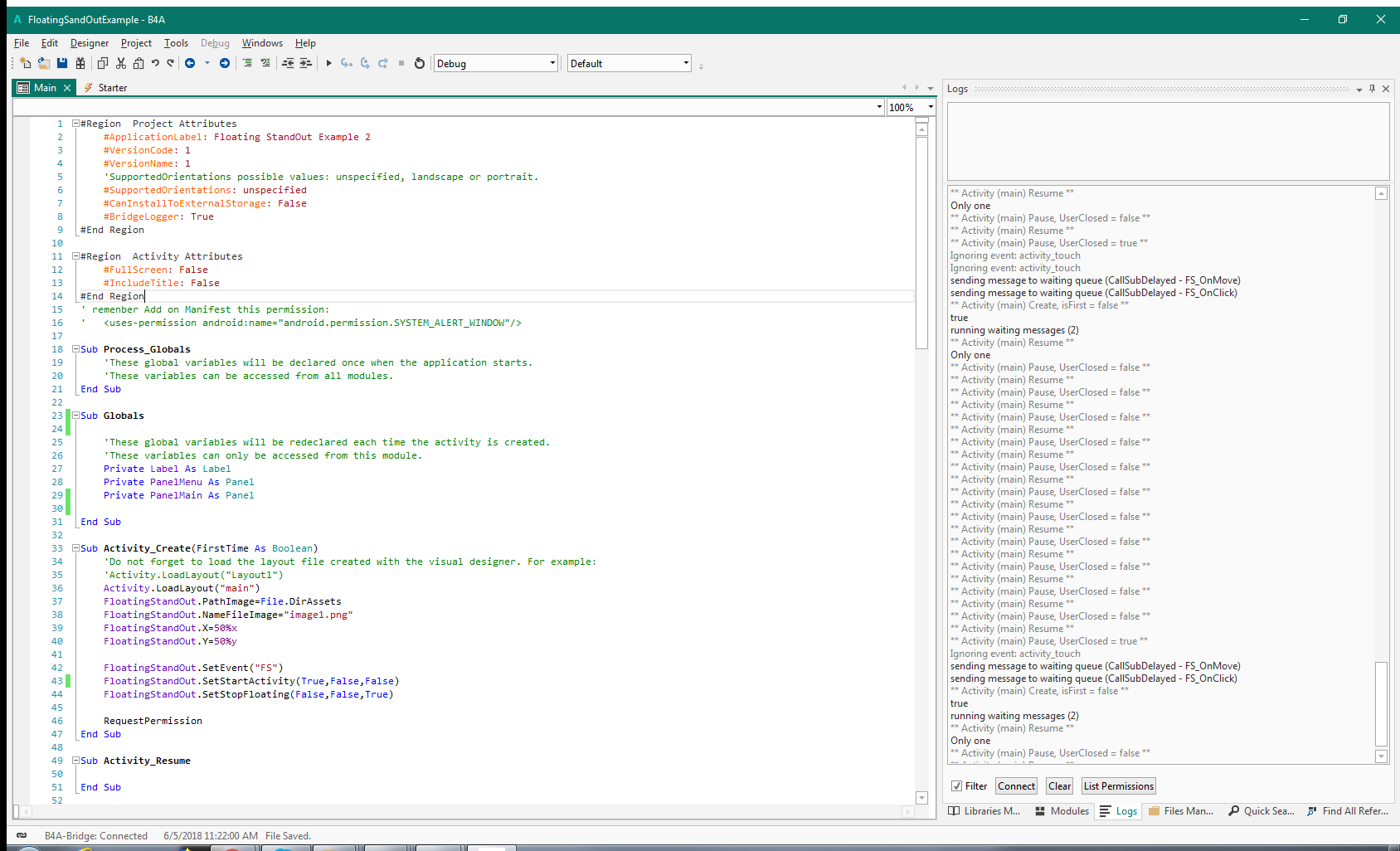The image size is (1400, 851).
Task: Switch to the Starter tab
Action: coord(112,88)
